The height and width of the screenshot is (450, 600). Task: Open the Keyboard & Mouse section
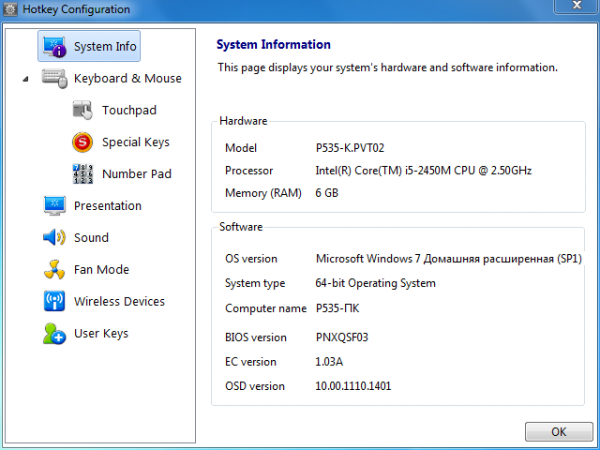pyautogui.click(x=128, y=78)
